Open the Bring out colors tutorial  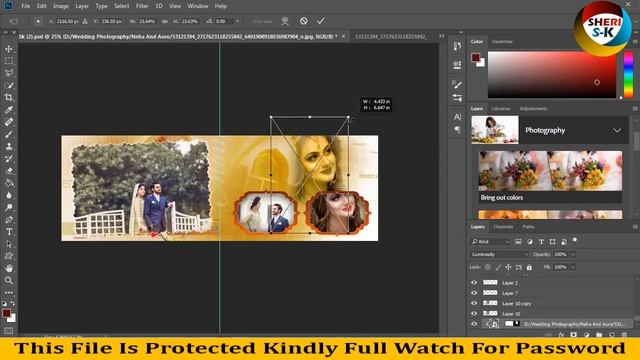tap(550, 177)
